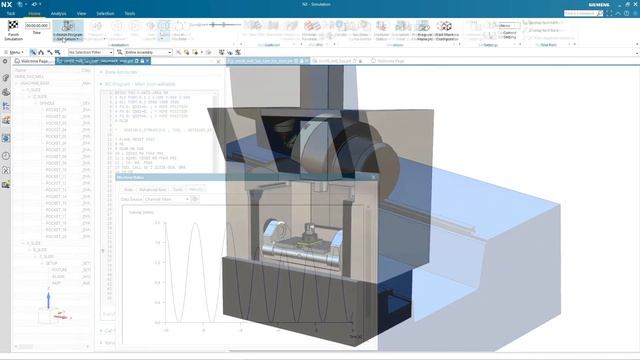Open the Machine Tool Navigator sidebar icon

click(6, 106)
